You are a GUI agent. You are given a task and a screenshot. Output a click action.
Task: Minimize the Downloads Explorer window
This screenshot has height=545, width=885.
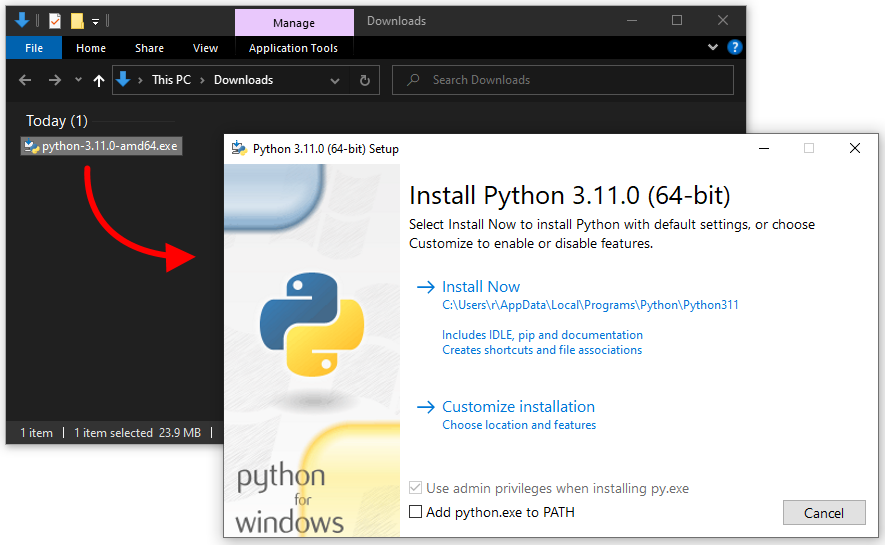click(632, 21)
